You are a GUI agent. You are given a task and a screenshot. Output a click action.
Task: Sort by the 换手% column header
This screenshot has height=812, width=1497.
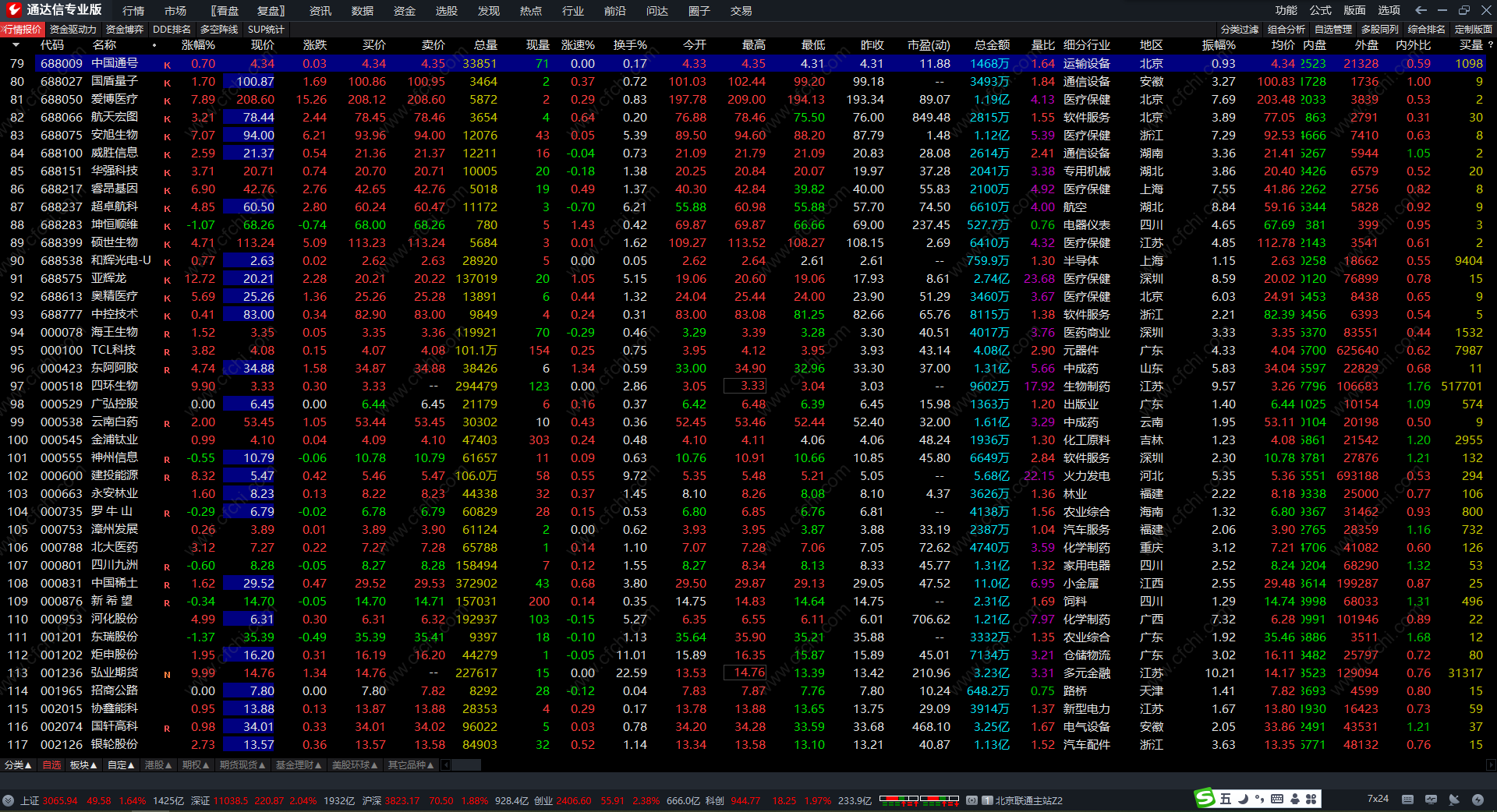point(630,45)
